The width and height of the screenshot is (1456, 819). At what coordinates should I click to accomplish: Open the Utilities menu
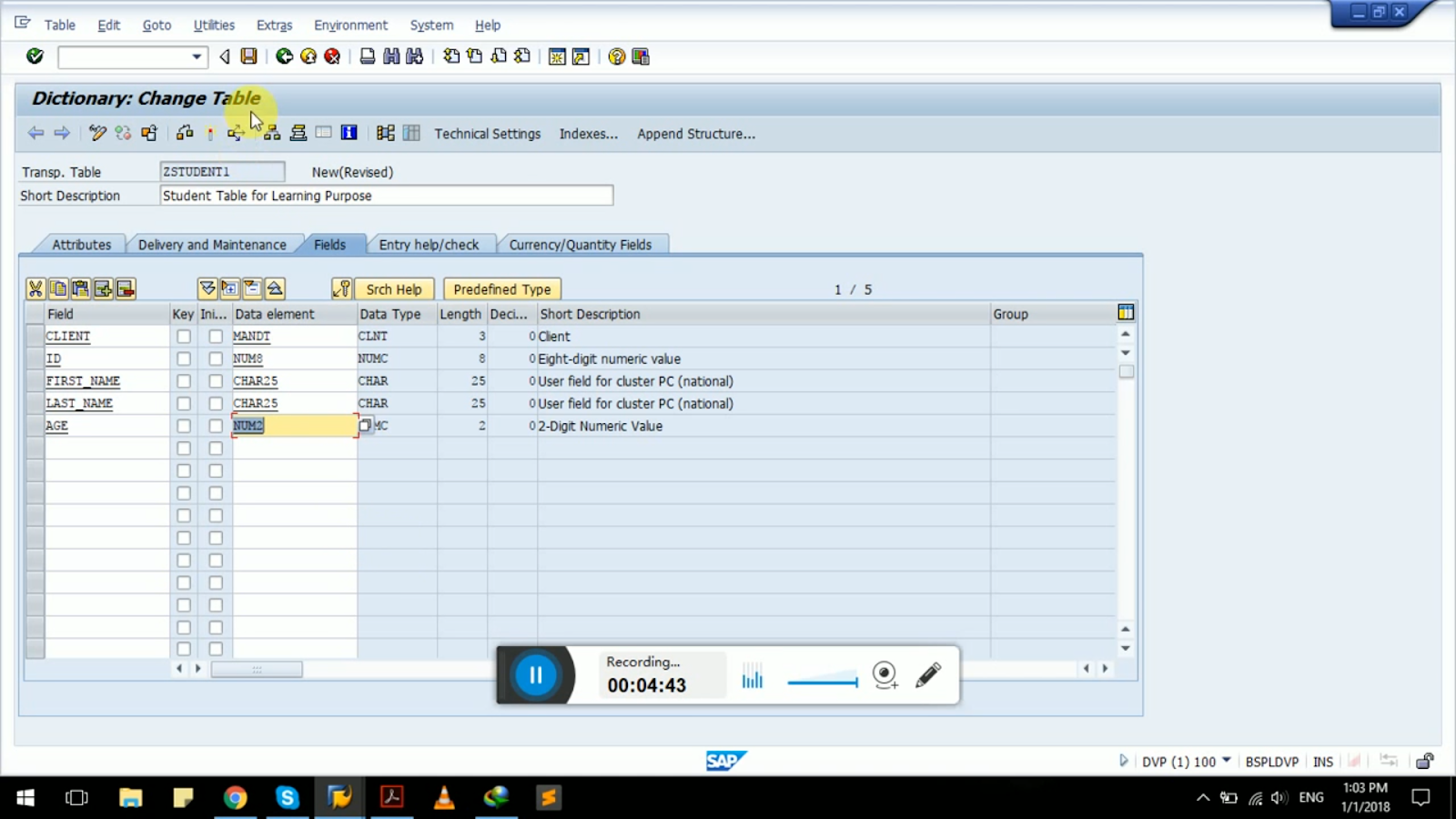pyautogui.click(x=213, y=25)
